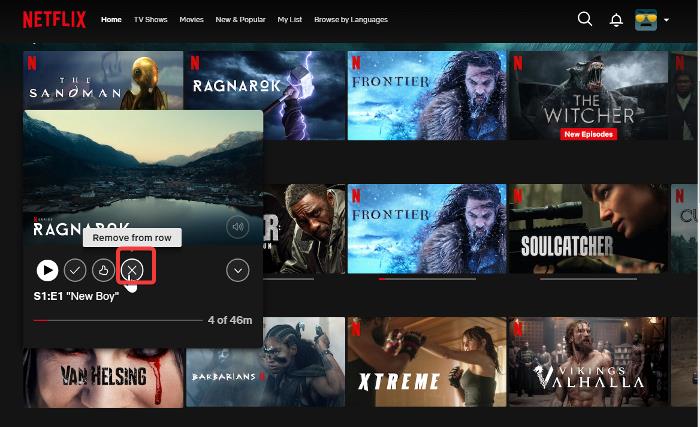This screenshot has height=427, width=700.
Task: Open the second row Frontier thumbnail
Action: pyautogui.click(x=427, y=229)
